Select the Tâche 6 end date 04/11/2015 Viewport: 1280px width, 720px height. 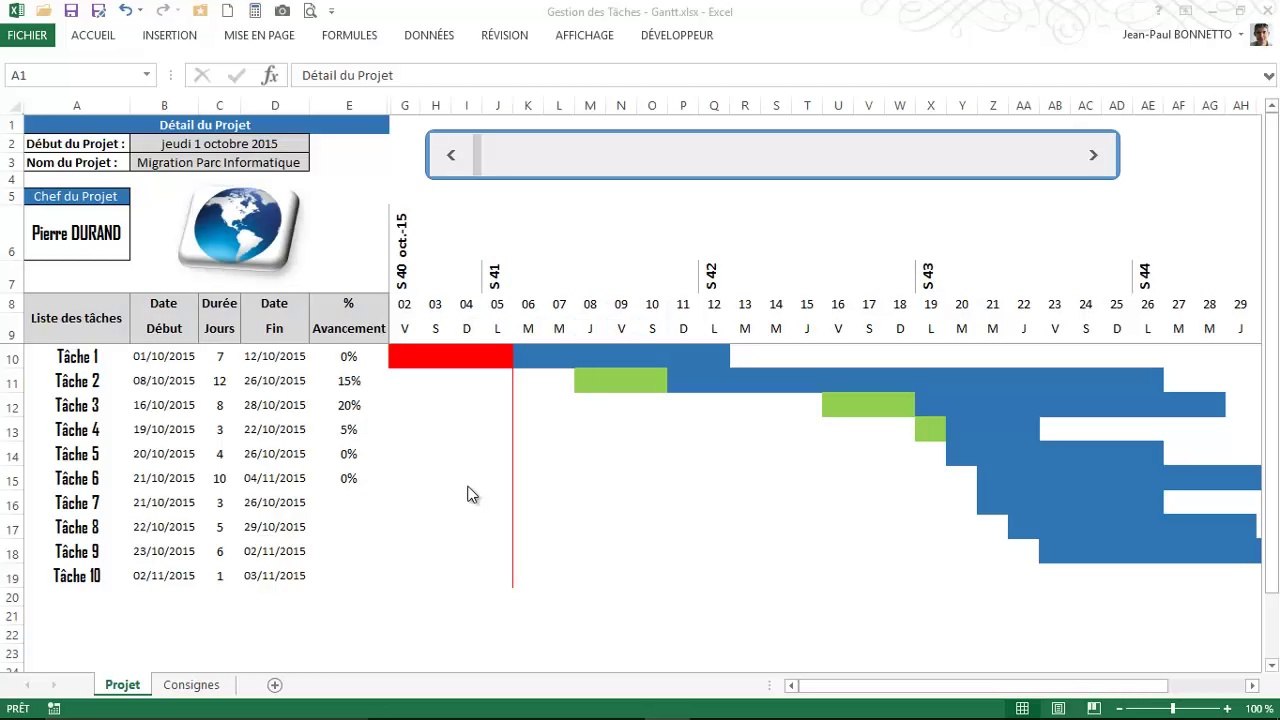coord(274,478)
